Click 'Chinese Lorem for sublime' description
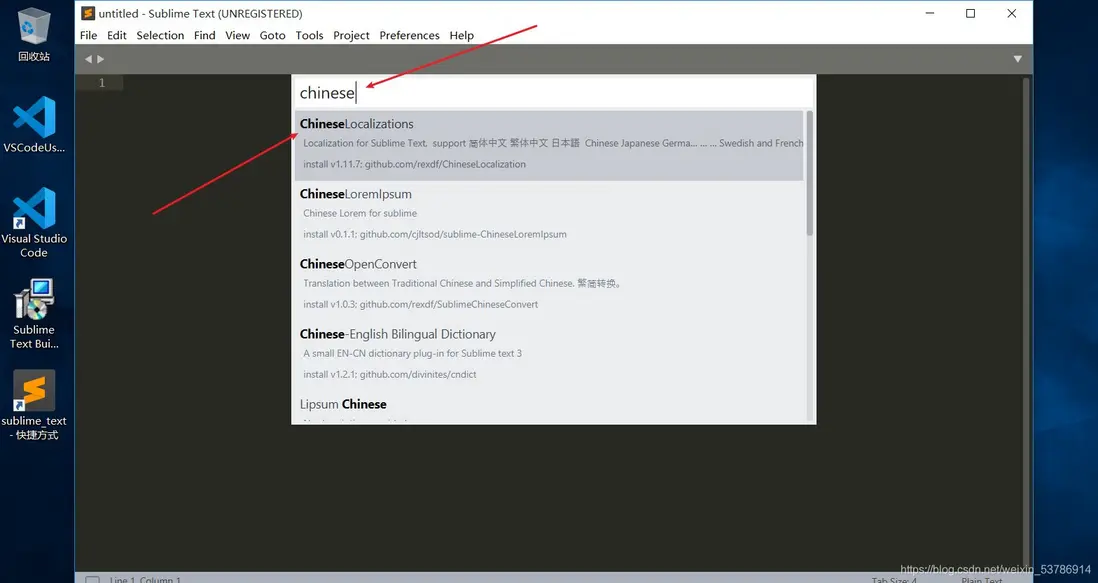 click(x=360, y=213)
